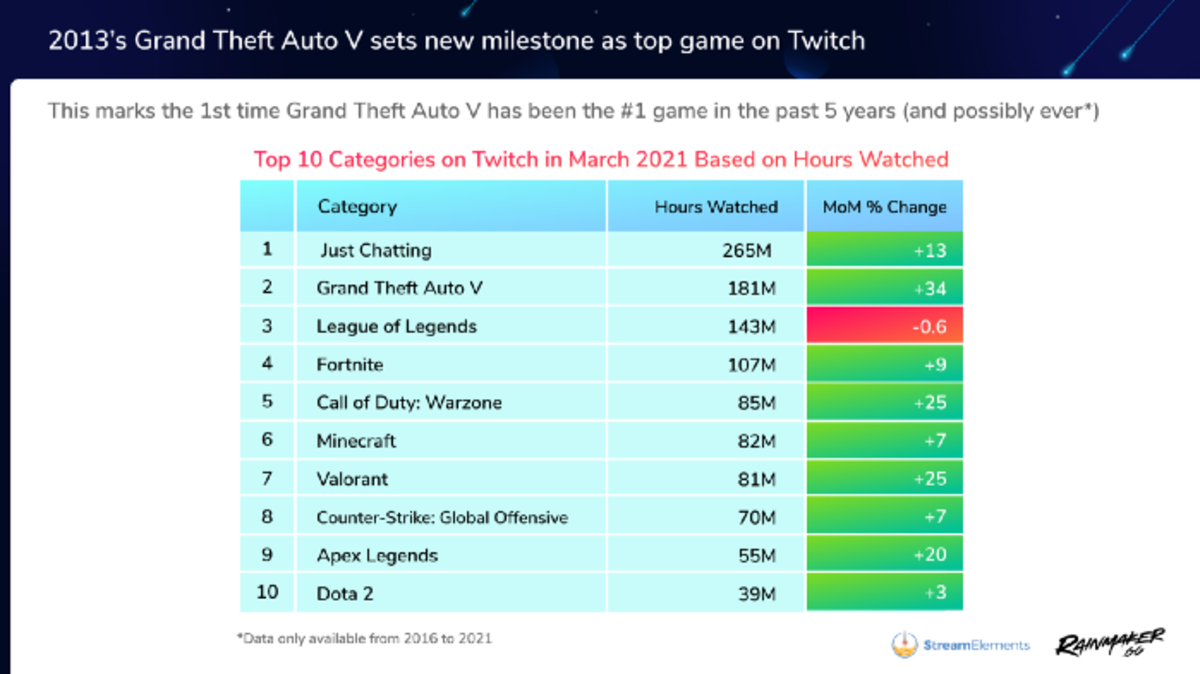Select the League of Legends category
Screen dimensions: 1200x674
(396, 327)
